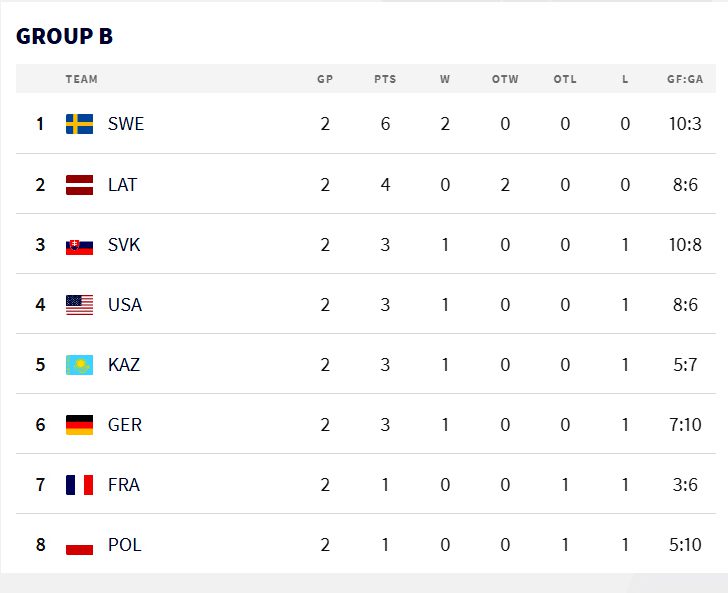This screenshot has width=728, height=593.
Task: Click the France flag icon
Action: (79, 484)
